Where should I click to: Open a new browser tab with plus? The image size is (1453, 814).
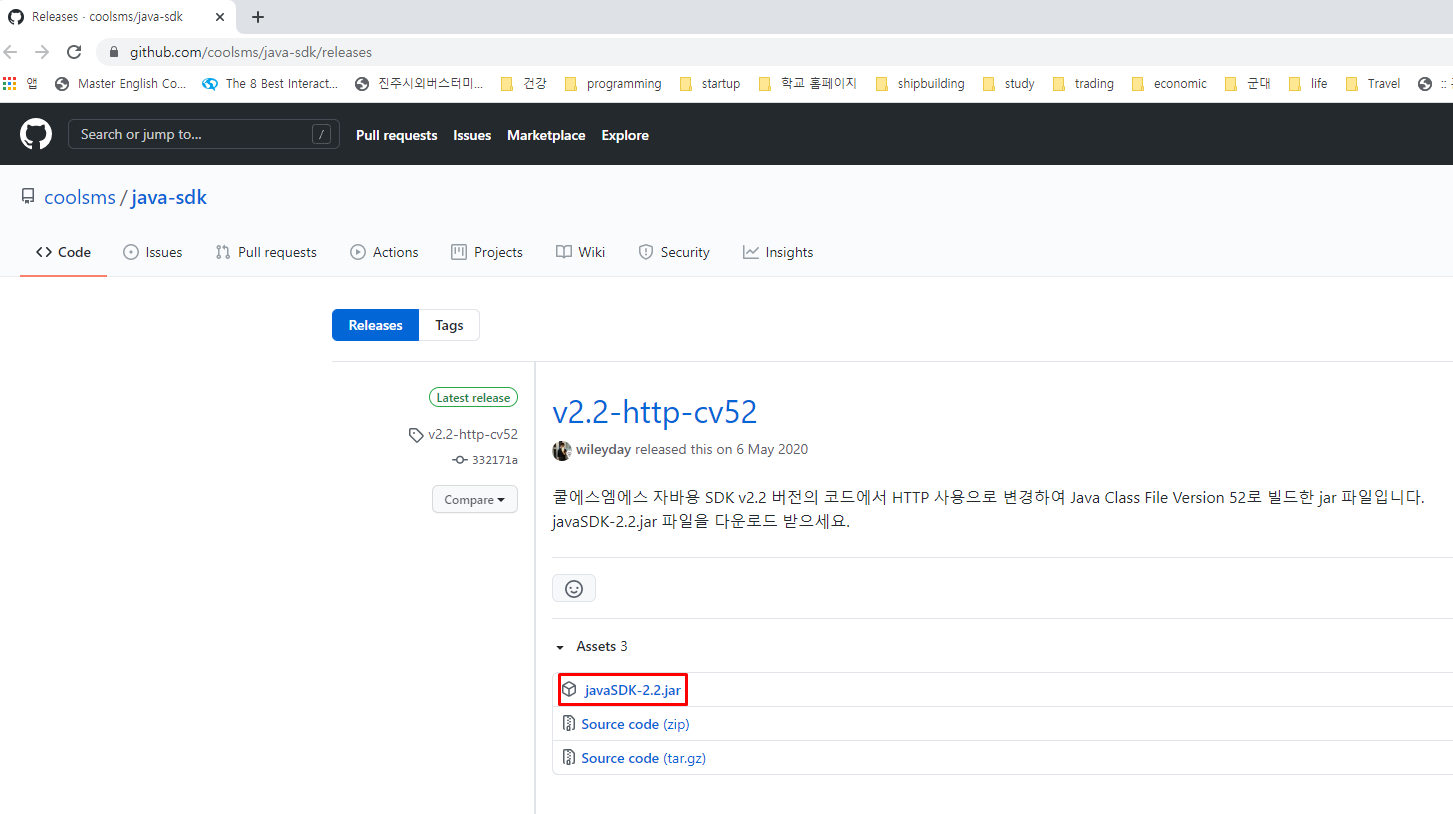(258, 17)
